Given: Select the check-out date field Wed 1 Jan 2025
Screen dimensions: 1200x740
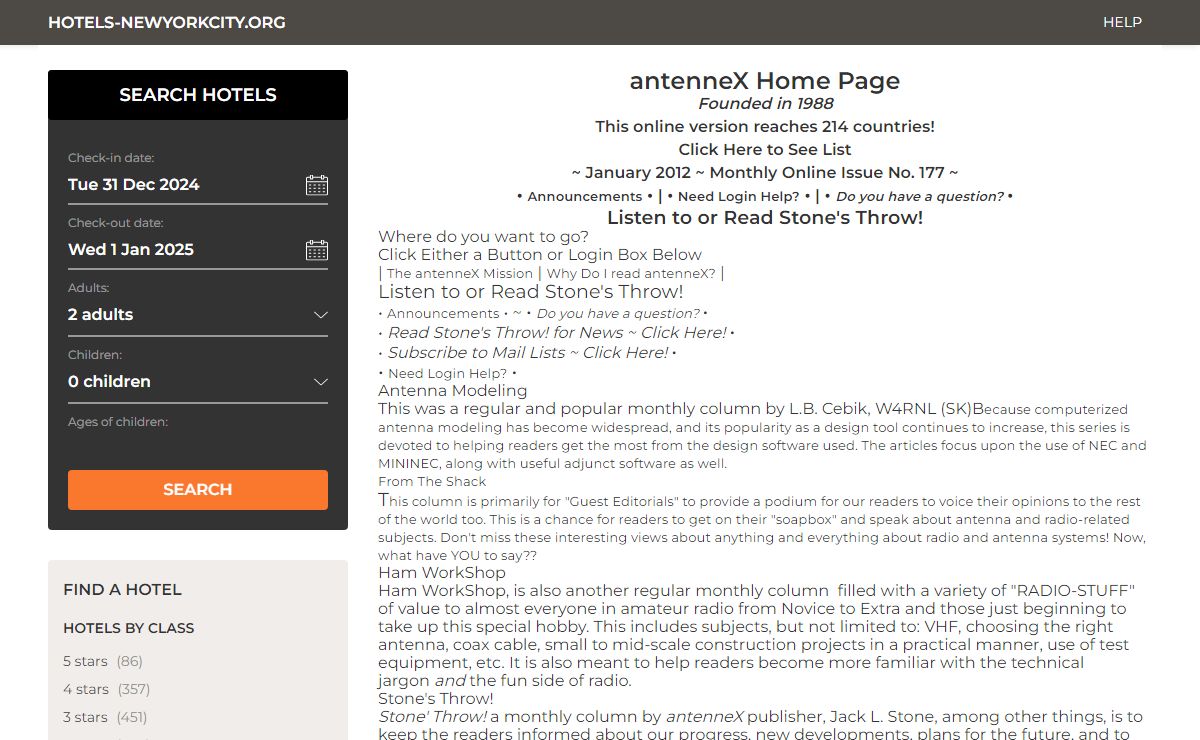Looking at the screenshot, I should coord(198,250).
